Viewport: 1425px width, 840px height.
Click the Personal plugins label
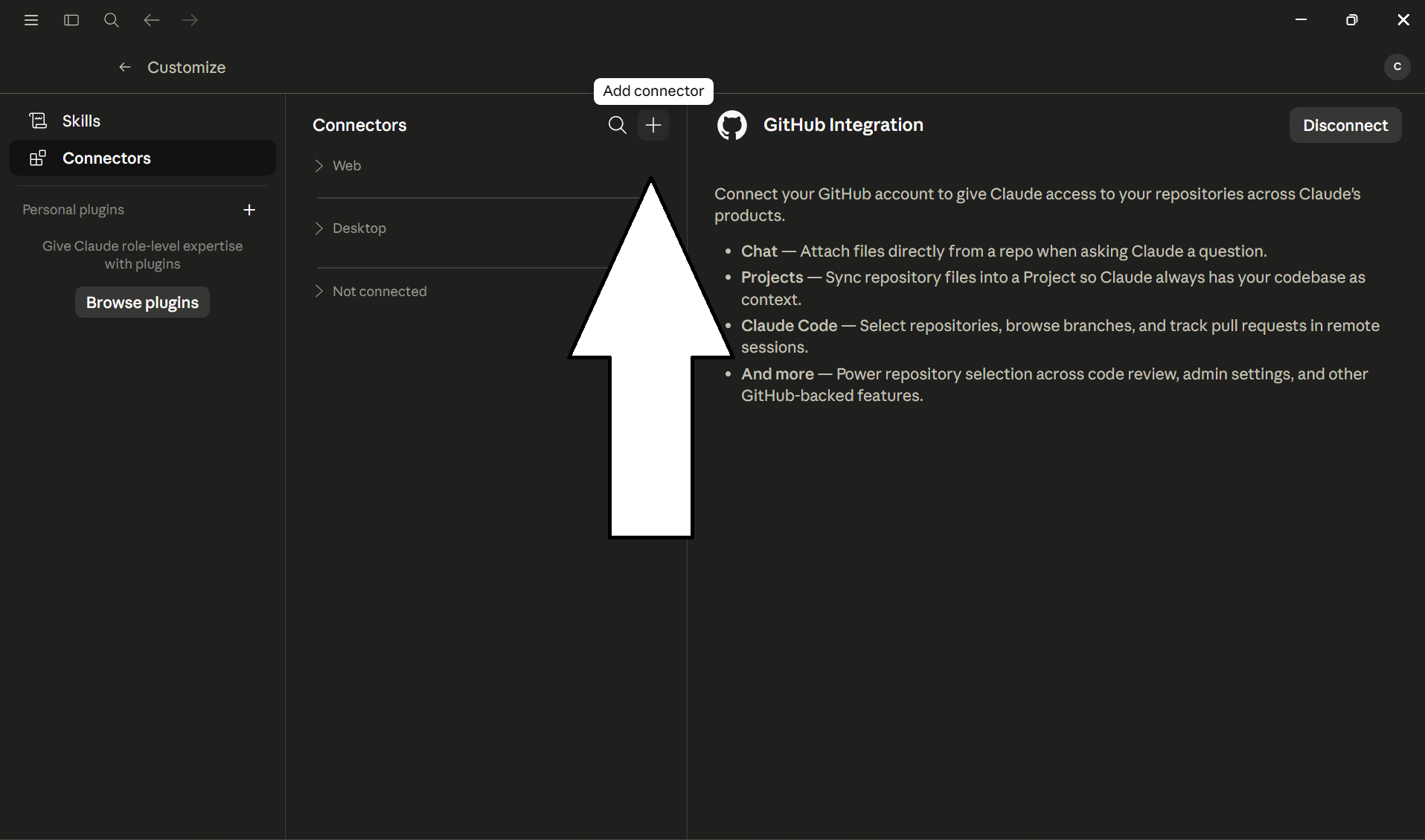[x=73, y=210]
